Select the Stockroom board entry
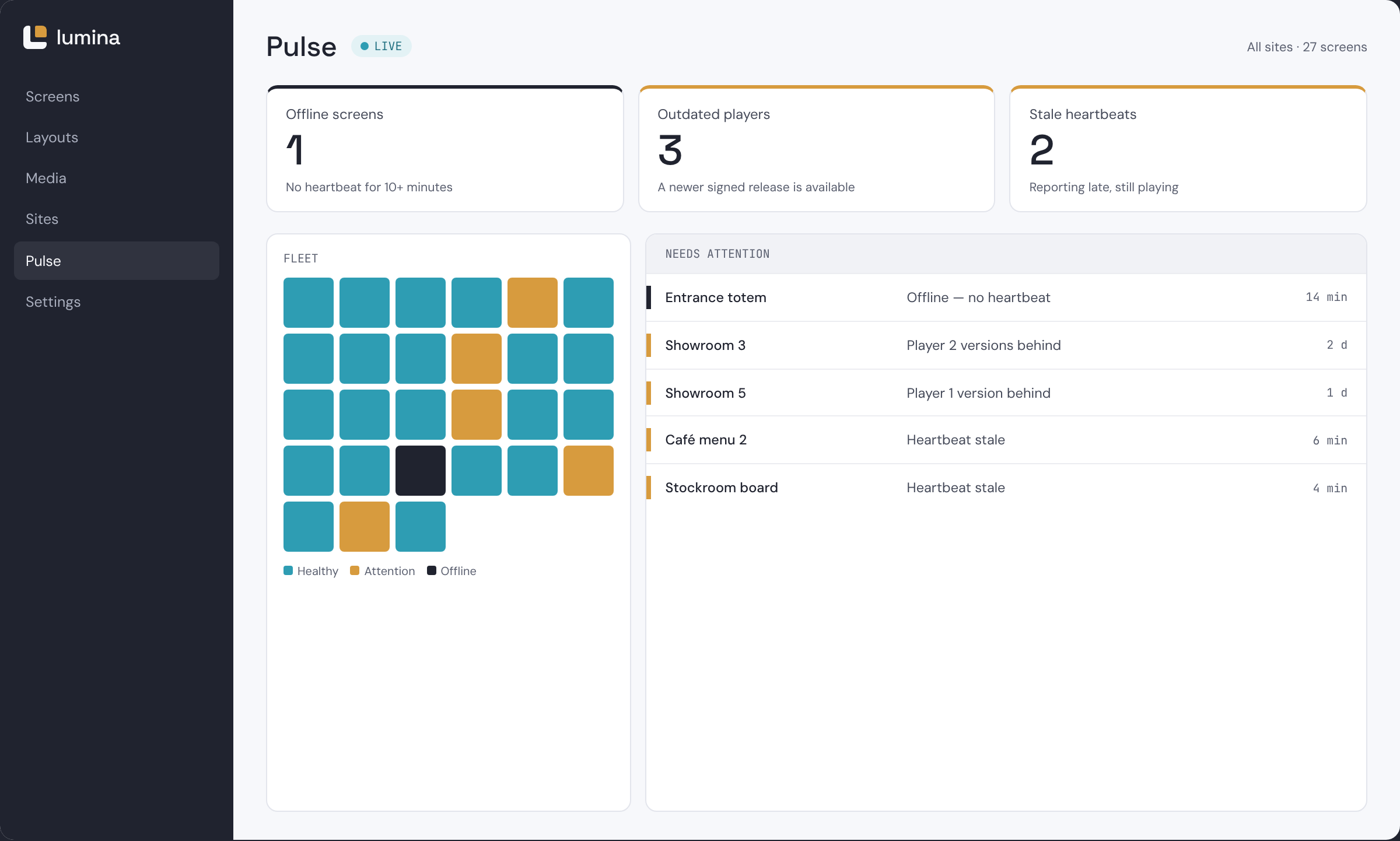Screen dimensions: 1400x841 tap(1006, 488)
